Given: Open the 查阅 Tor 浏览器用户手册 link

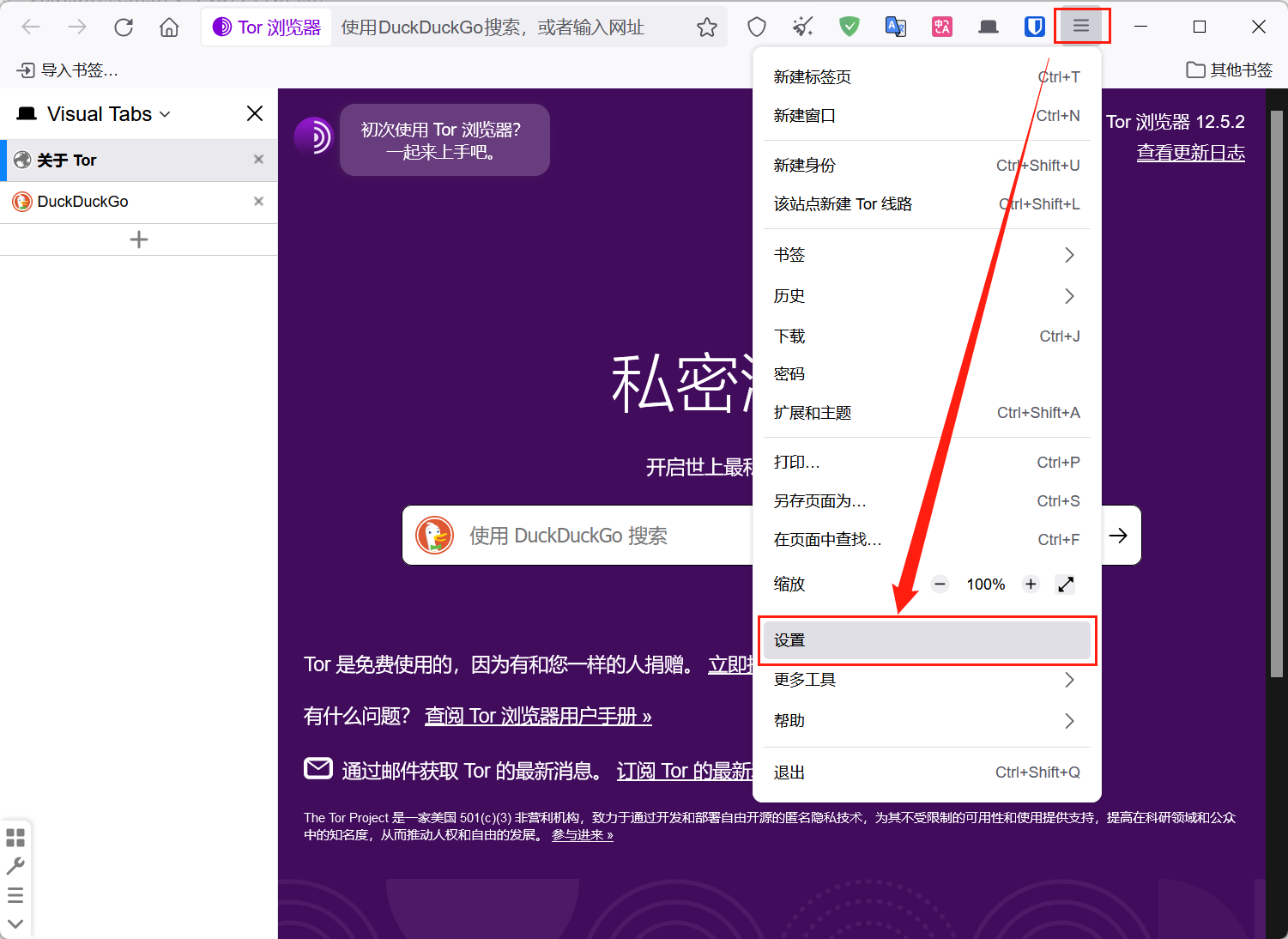Looking at the screenshot, I should (x=538, y=716).
